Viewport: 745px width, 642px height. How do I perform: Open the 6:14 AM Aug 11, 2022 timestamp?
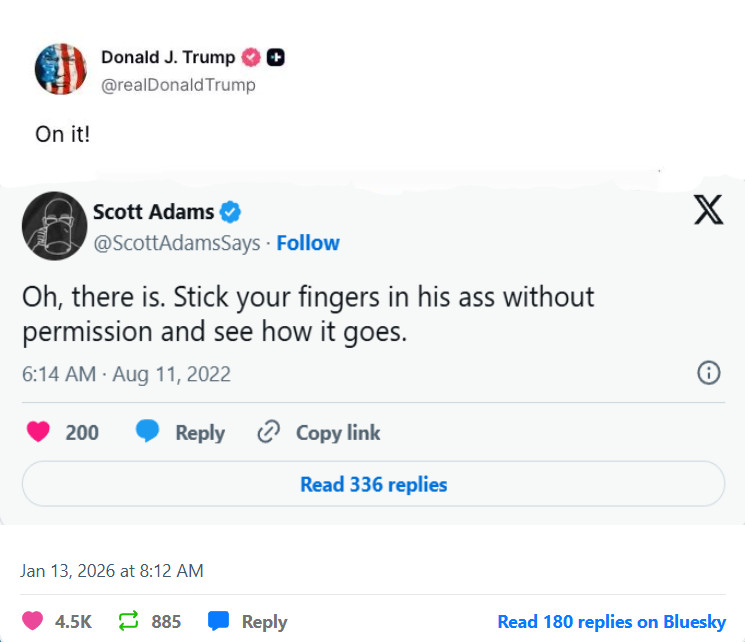(x=126, y=374)
